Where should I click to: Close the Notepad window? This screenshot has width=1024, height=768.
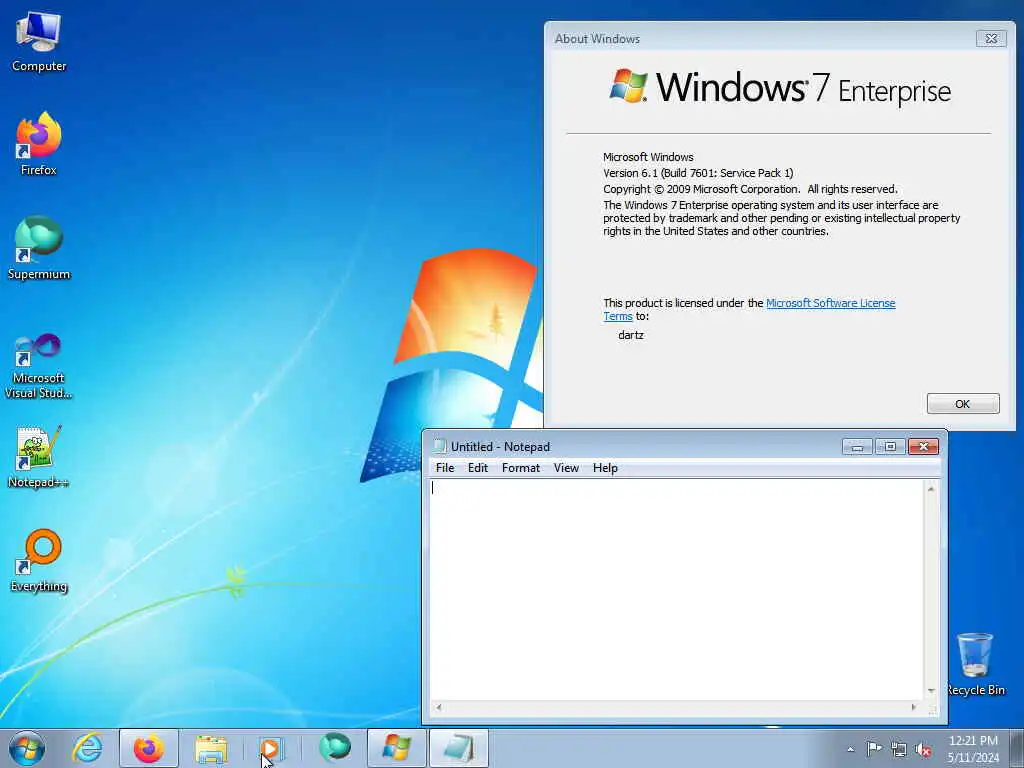click(x=923, y=447)
